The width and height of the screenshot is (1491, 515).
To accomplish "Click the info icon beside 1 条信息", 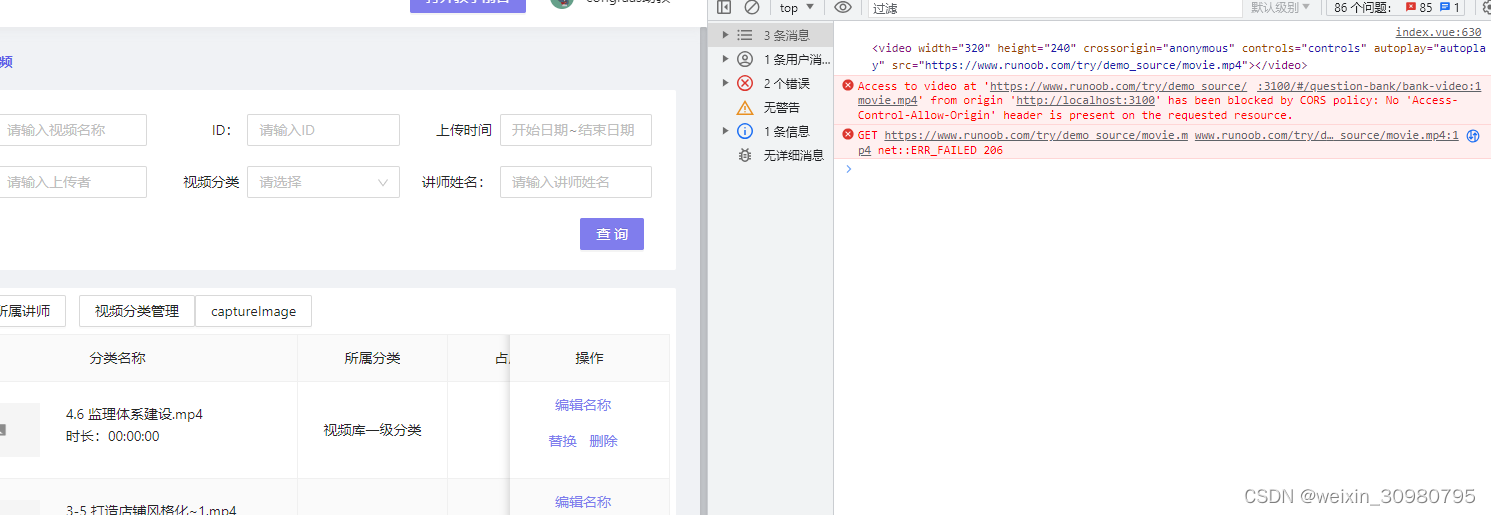I will coord(745,131).
